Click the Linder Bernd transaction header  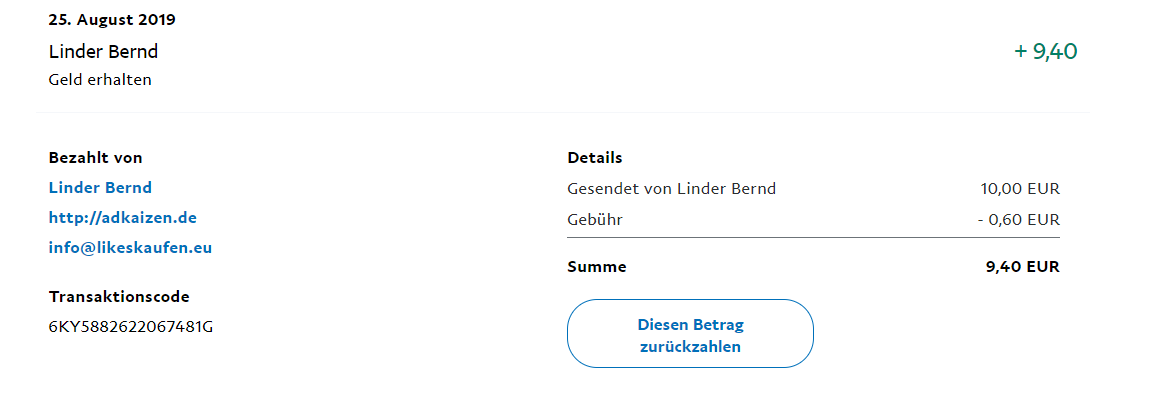coord(103,52)
